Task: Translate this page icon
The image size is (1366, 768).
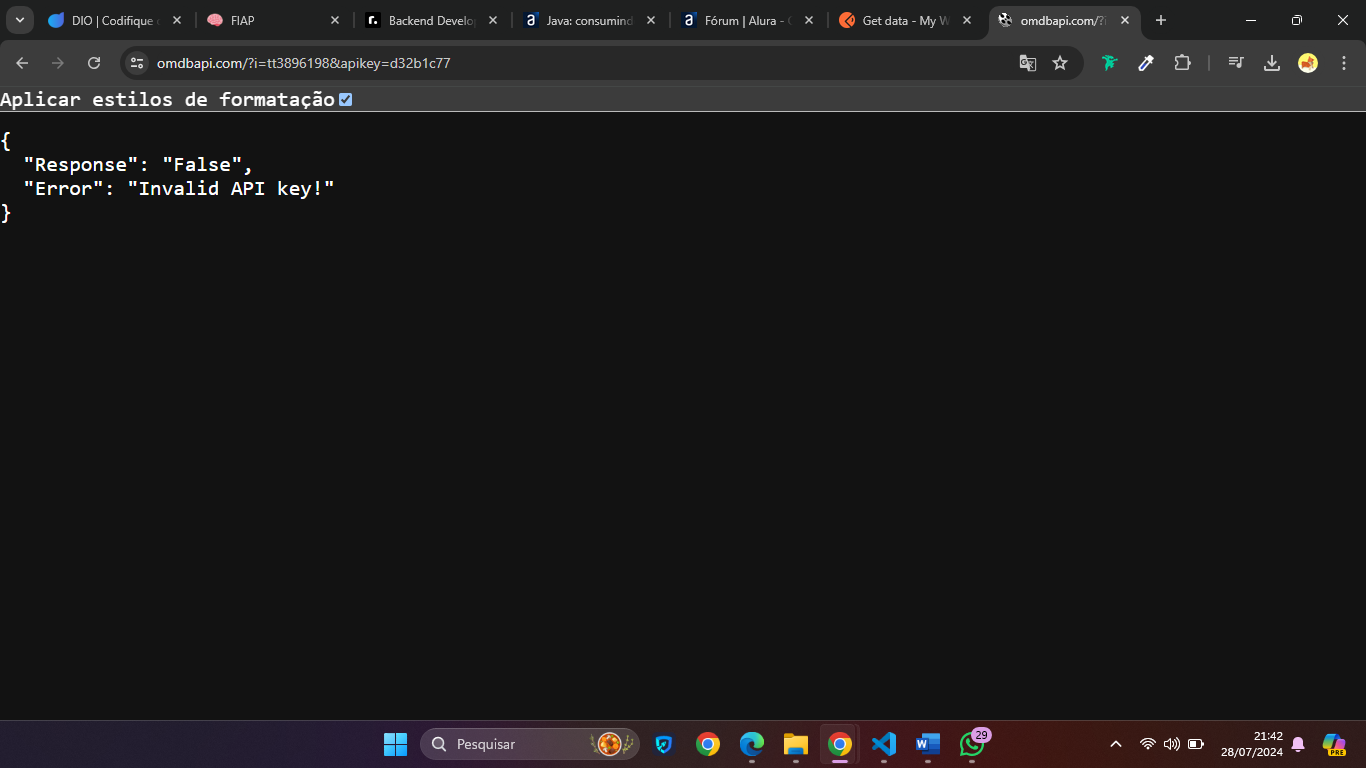Action: [1027, 63]
